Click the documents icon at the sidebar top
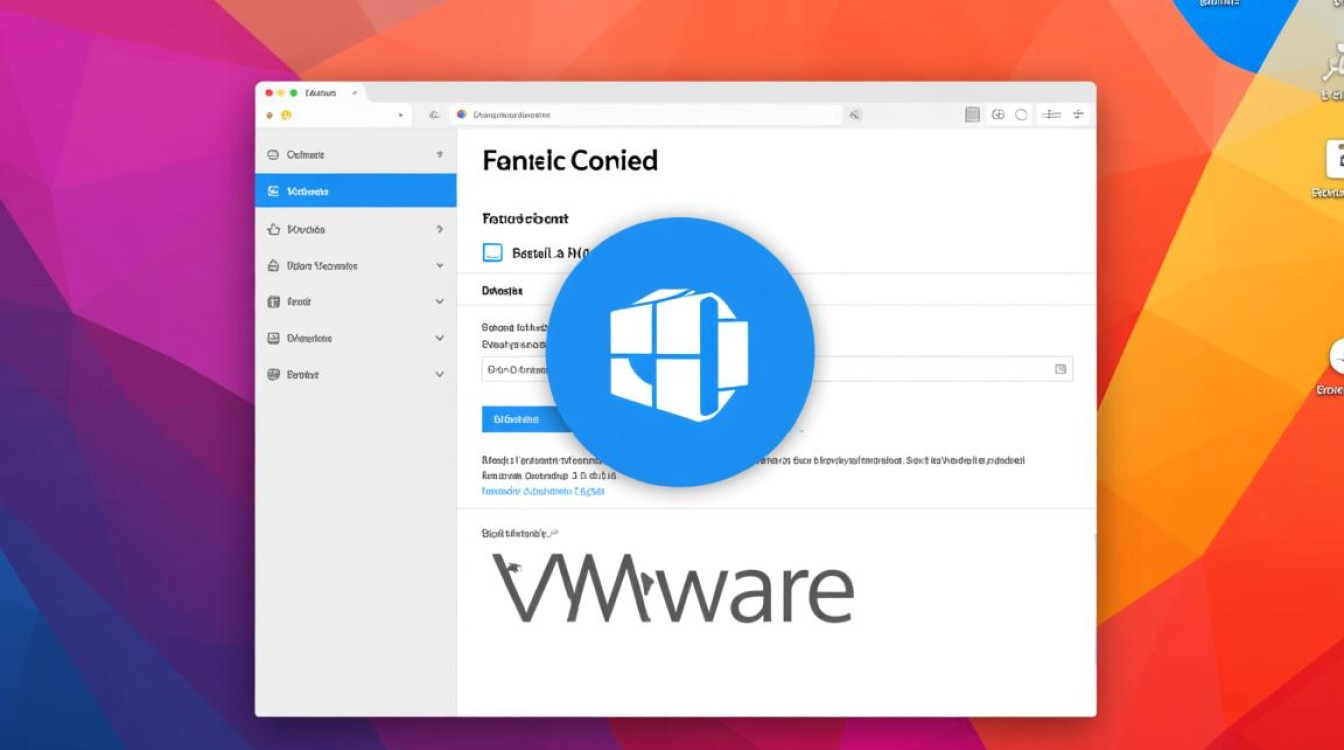1344x750 pixels. tap(272, 155)
